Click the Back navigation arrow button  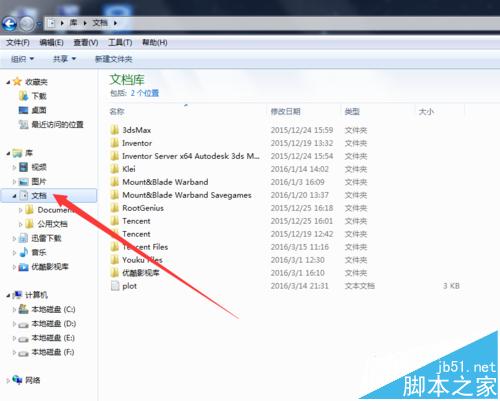pyautogui.click(x=9, y=24)
